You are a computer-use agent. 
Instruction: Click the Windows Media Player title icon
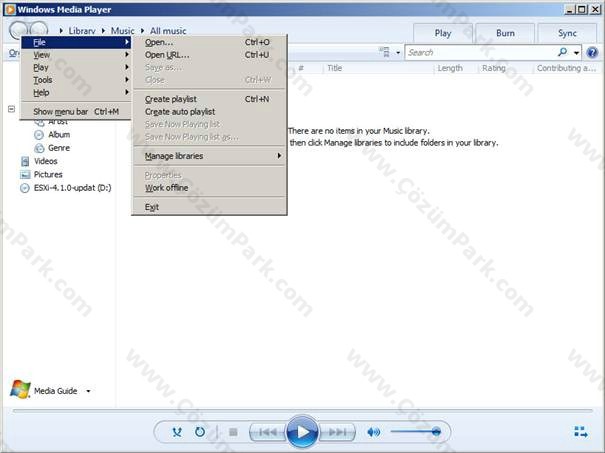10,10
